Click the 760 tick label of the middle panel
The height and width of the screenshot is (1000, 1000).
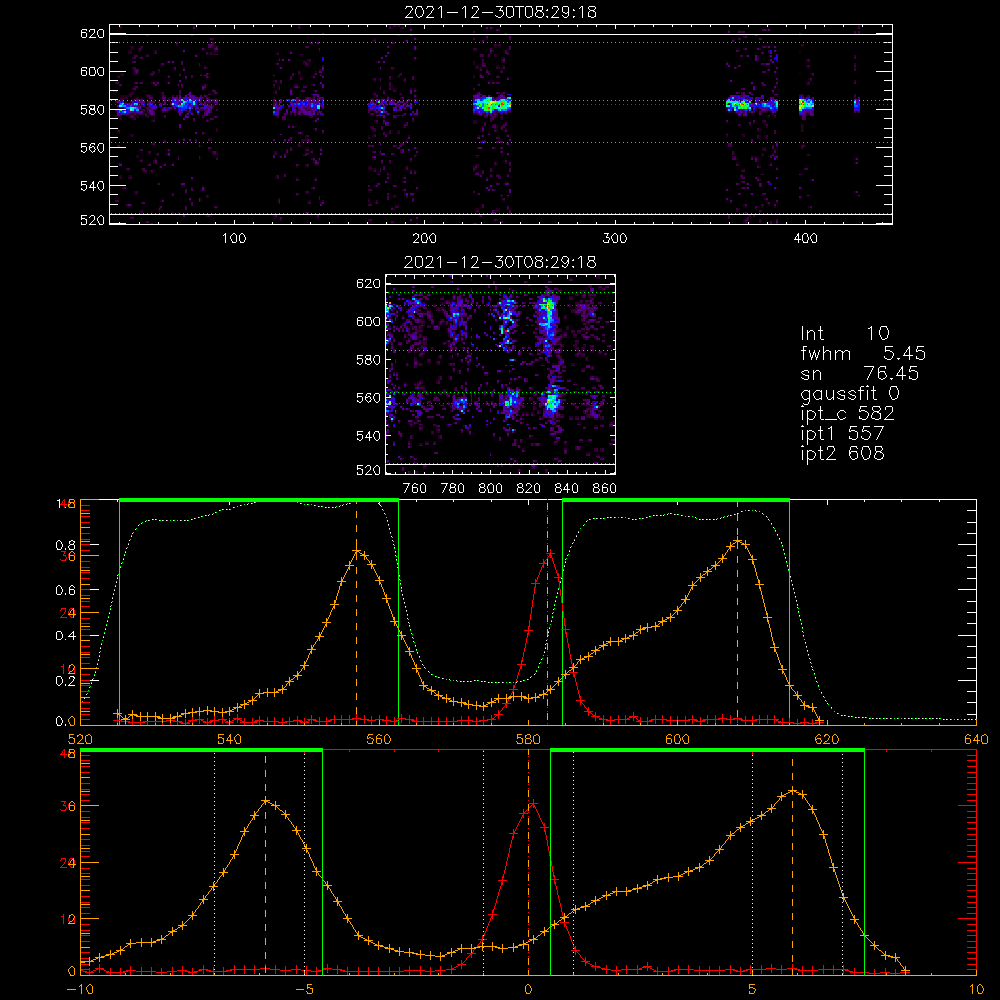click(415, 489)
